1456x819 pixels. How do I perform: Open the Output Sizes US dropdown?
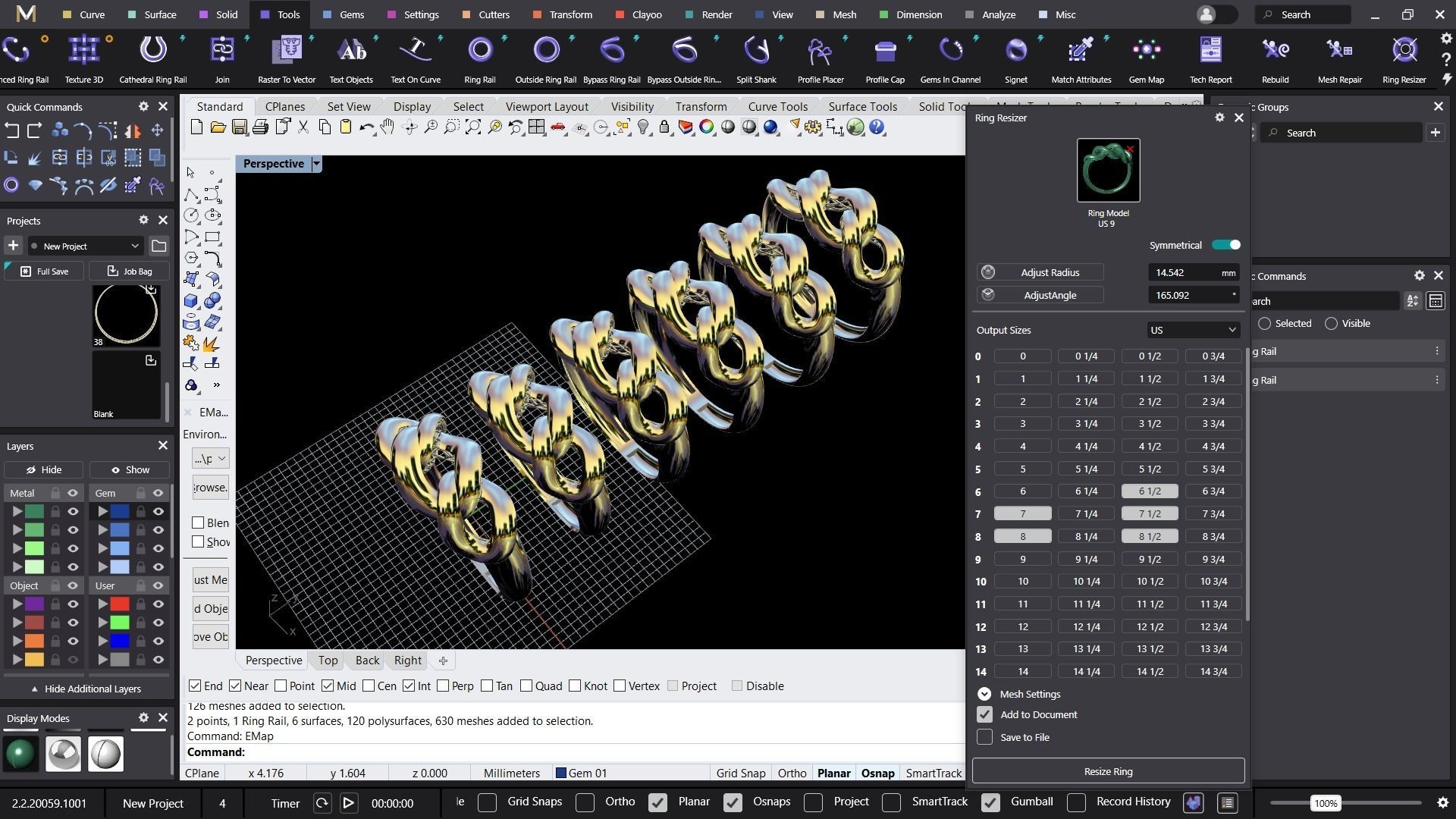1193,330
